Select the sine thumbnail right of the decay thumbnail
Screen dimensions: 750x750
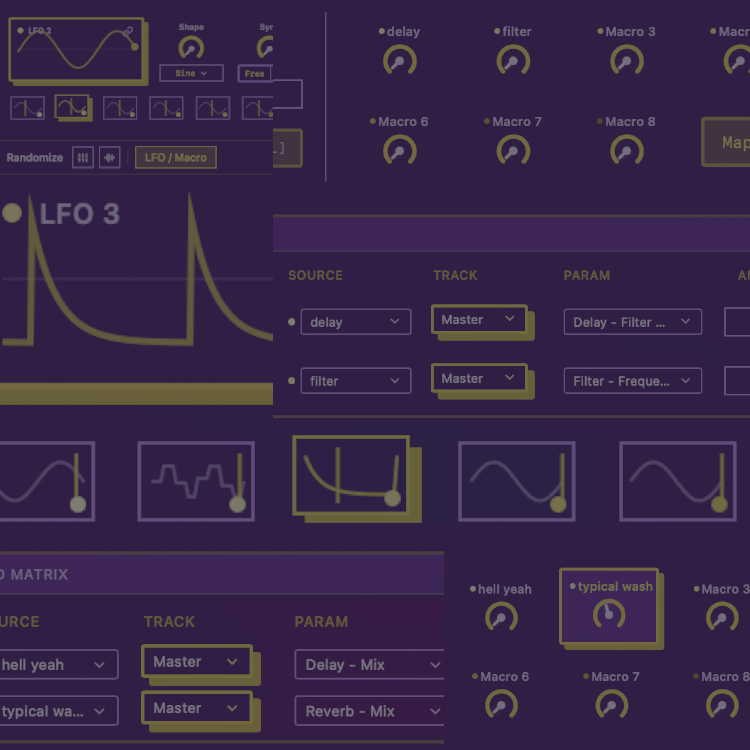coord(517,481)
